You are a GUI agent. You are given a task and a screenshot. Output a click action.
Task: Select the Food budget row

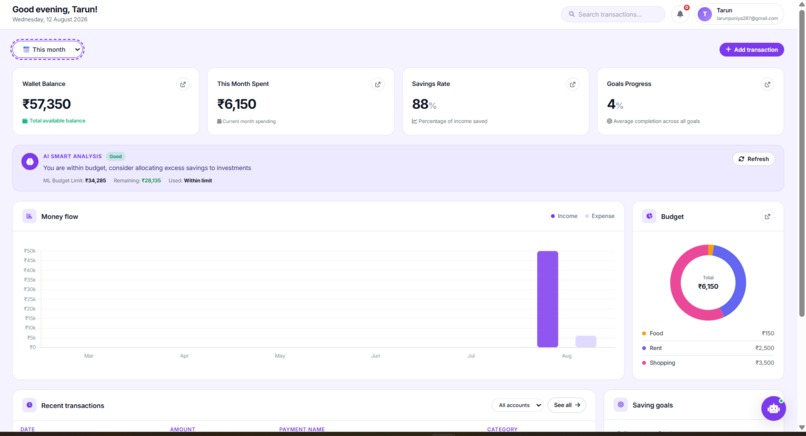coord(708,333)
